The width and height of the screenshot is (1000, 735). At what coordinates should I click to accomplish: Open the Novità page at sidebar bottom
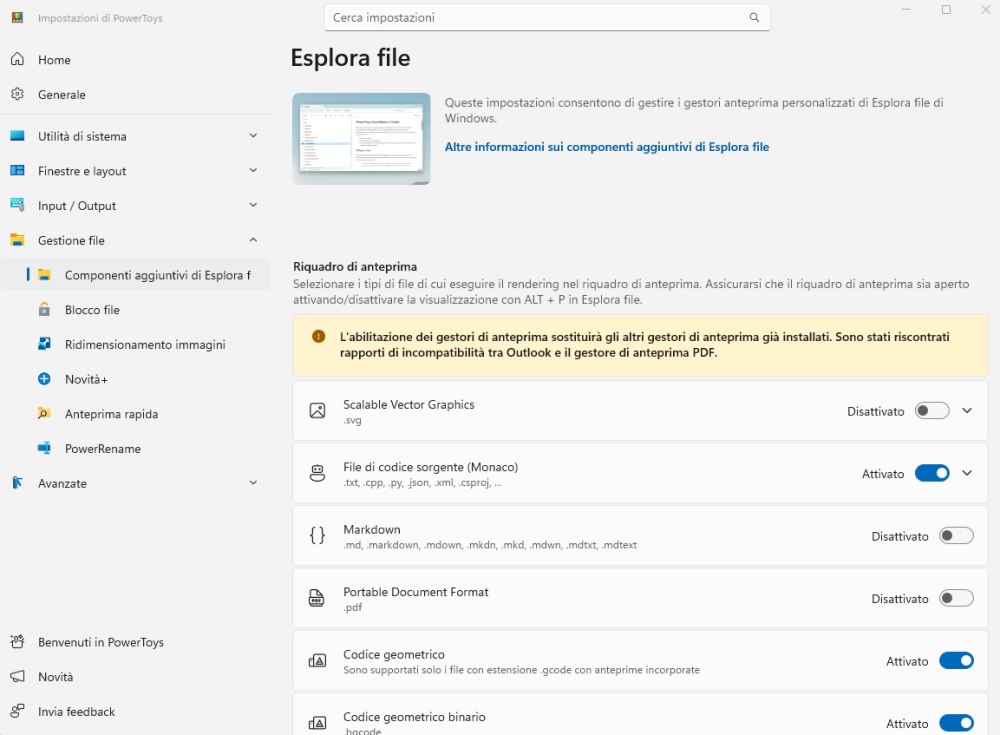tap(55, 677)
